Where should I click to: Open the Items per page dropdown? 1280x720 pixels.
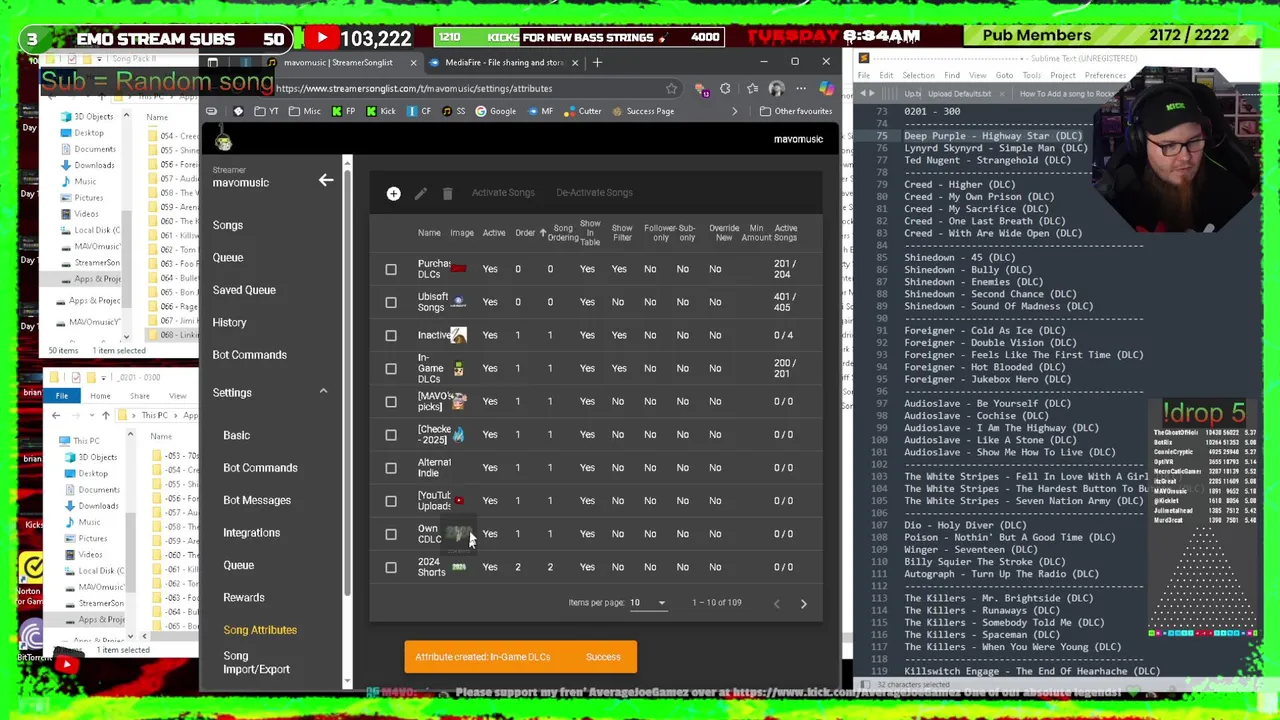pos(648,602)
